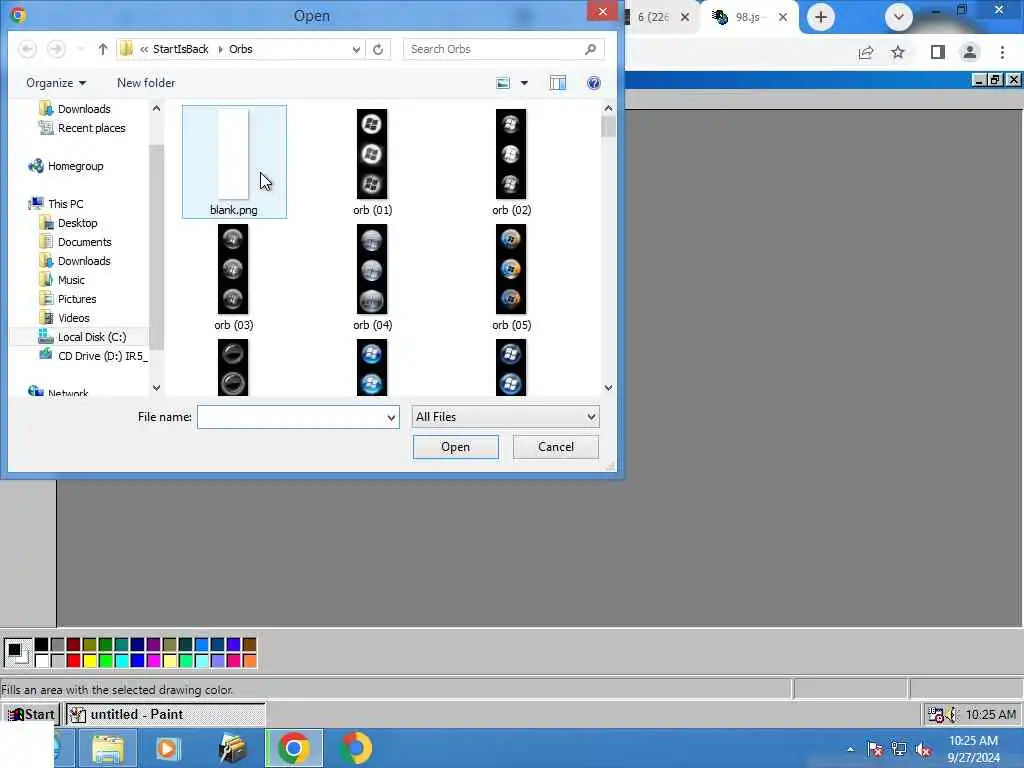
Task: Pick the yellow color in Paint palette
Action: [x=89, y=660]
